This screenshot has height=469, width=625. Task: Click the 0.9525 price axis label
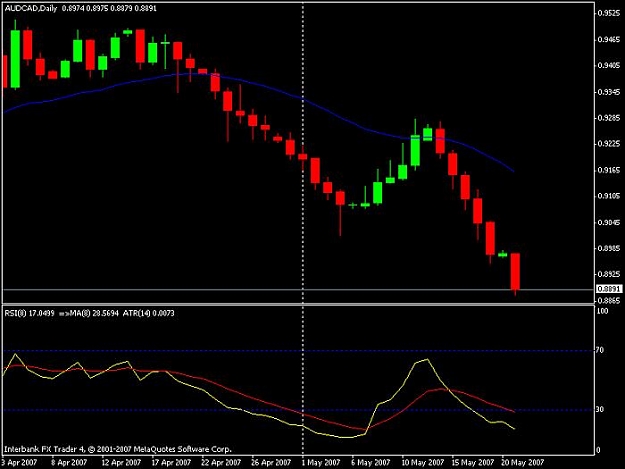tap(609, 13)
